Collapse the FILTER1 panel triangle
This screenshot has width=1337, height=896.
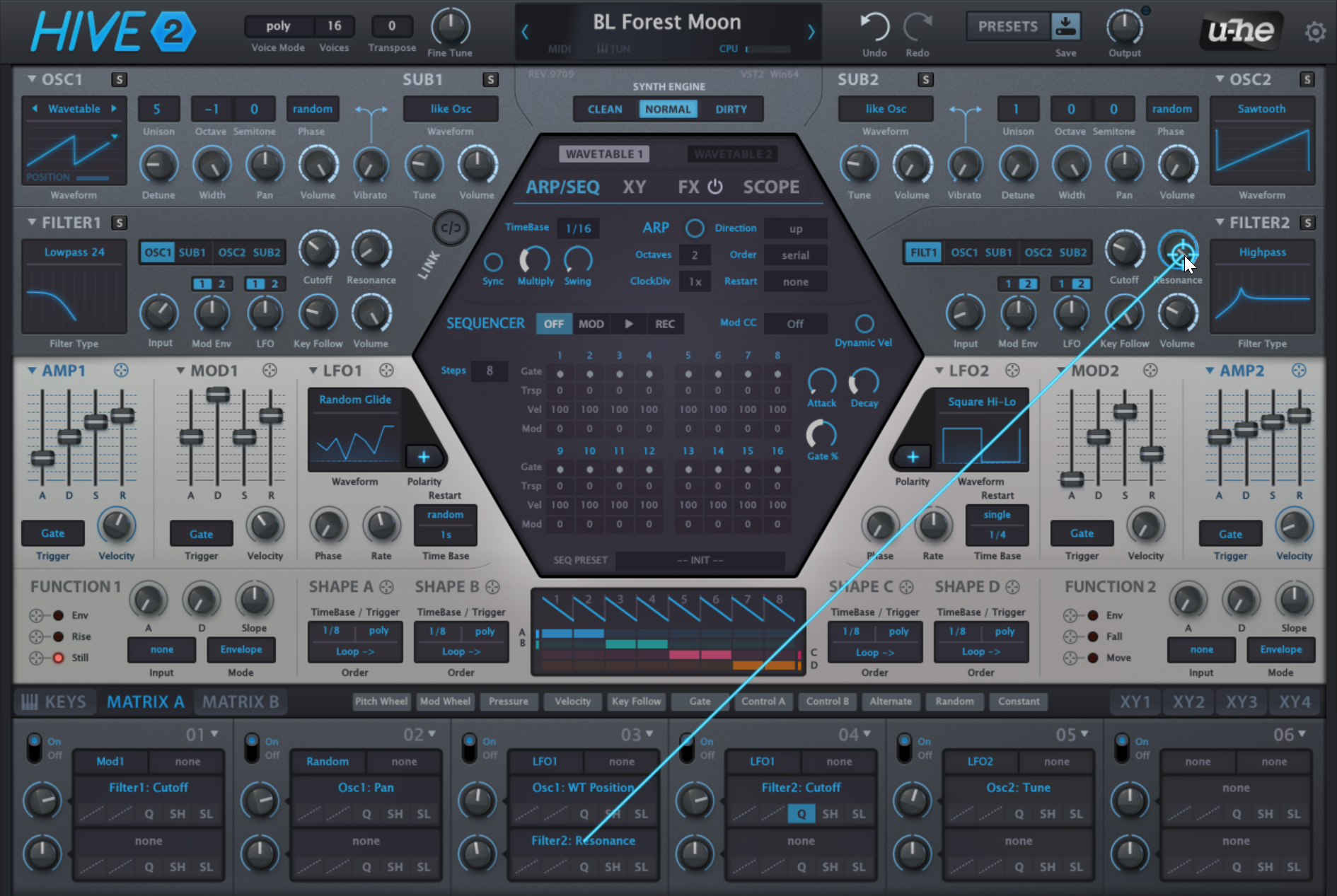point(32,222)
